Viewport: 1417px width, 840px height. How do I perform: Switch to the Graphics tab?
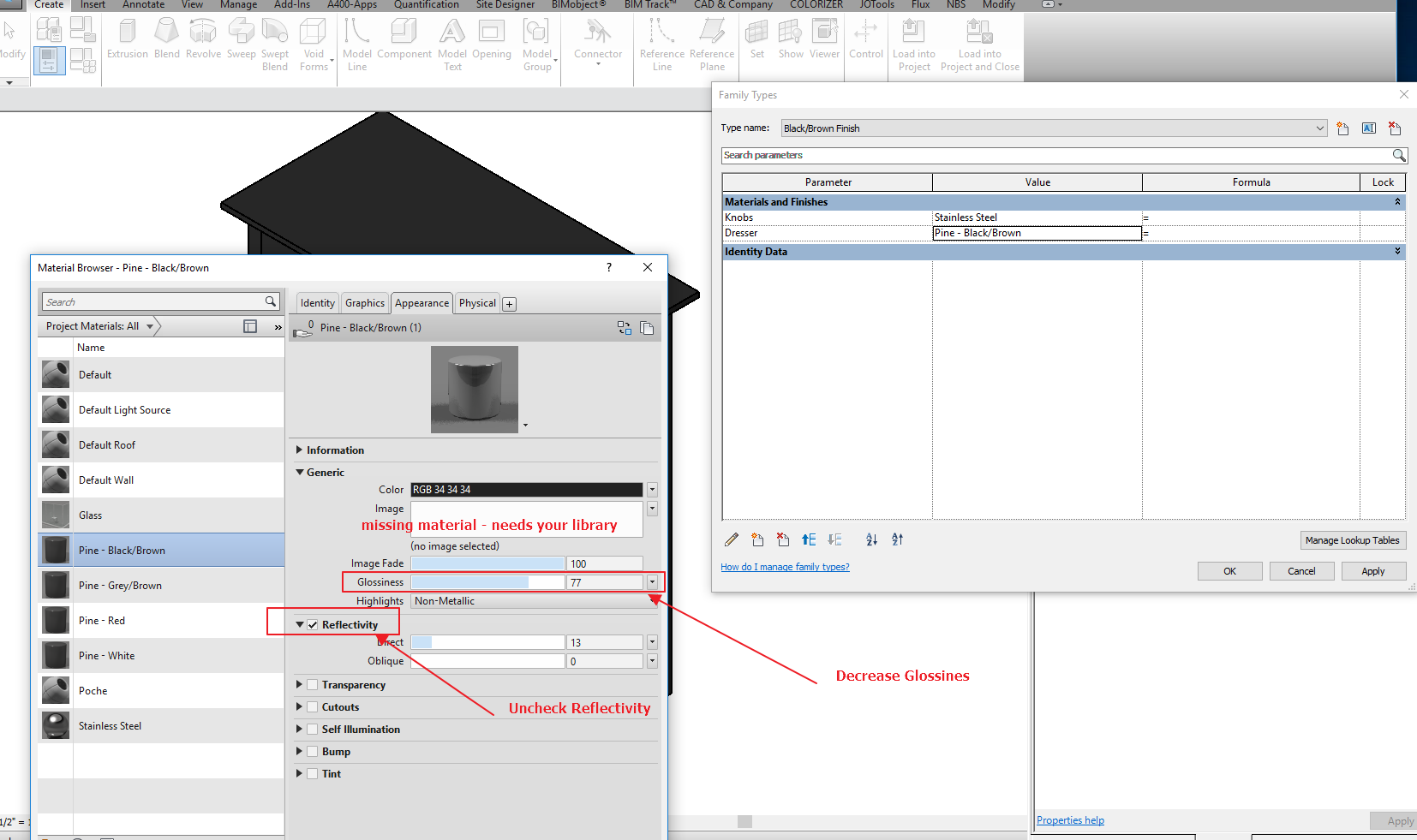point(364,303)
